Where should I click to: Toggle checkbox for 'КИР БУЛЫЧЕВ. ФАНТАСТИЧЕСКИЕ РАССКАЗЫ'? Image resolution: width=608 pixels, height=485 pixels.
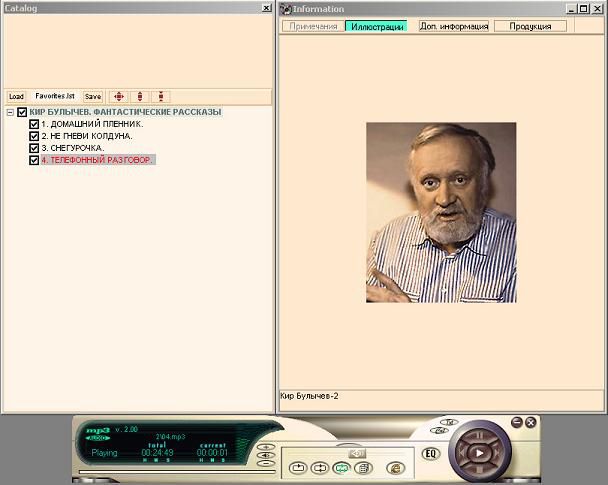[22, 112]
